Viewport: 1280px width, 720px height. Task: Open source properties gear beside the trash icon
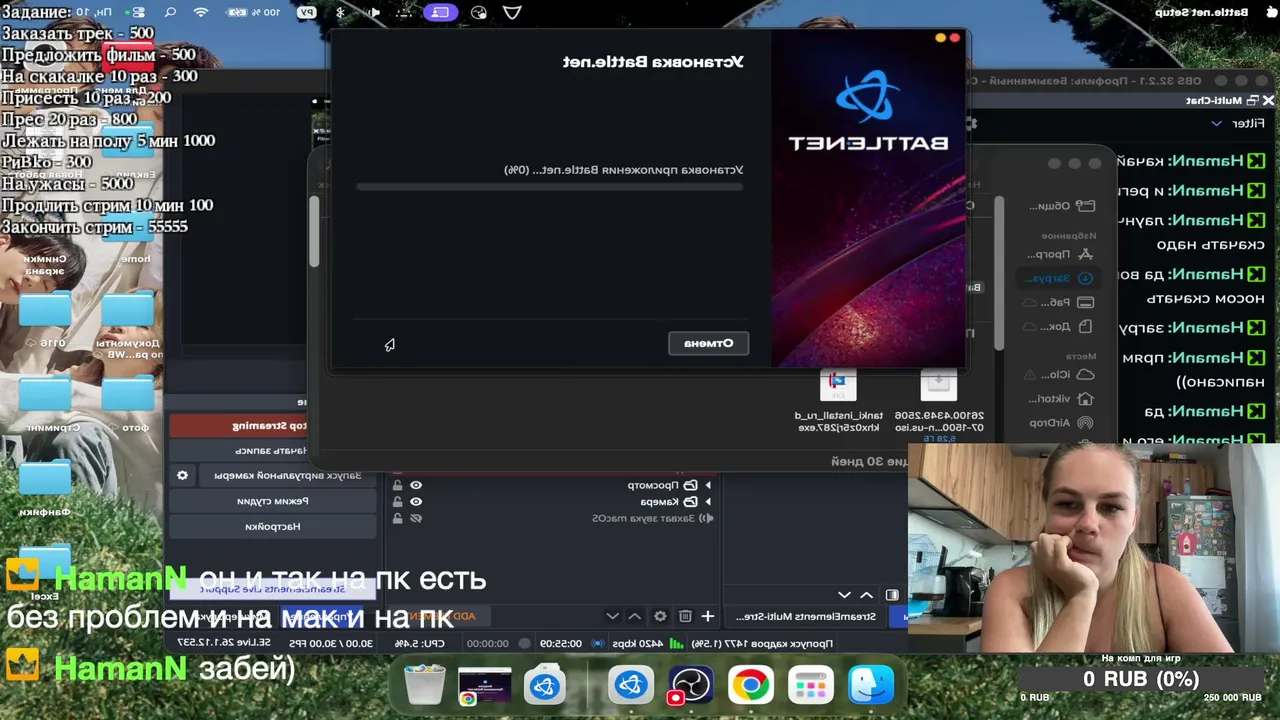[660, 616]
